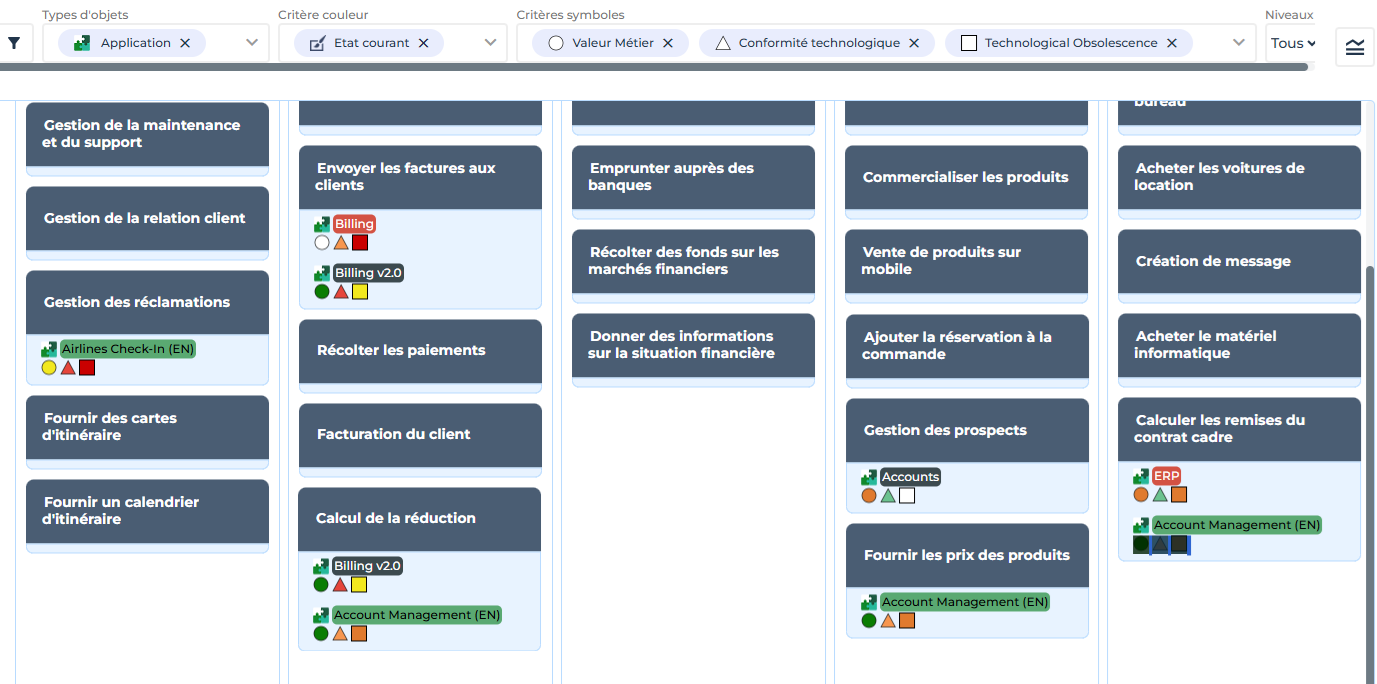This screenshot has width=1377, height=684.
Task: Click the green triangle under Accounts
Action: click(x=888, y=495)
